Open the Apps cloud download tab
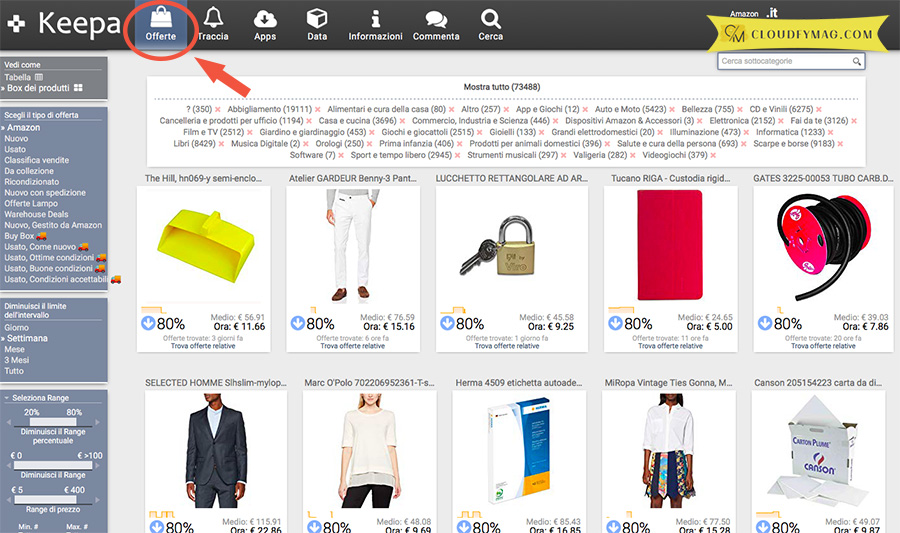The image size is (900, 533). tap(265, 24)
